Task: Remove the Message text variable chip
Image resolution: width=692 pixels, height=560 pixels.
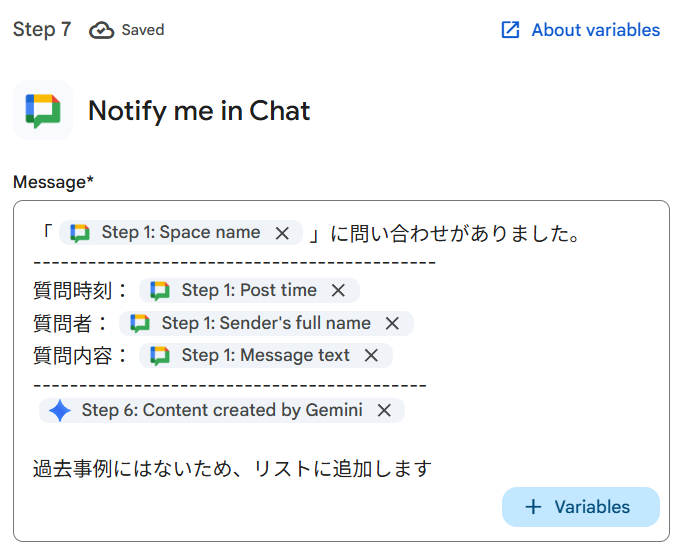Action: 371,356
